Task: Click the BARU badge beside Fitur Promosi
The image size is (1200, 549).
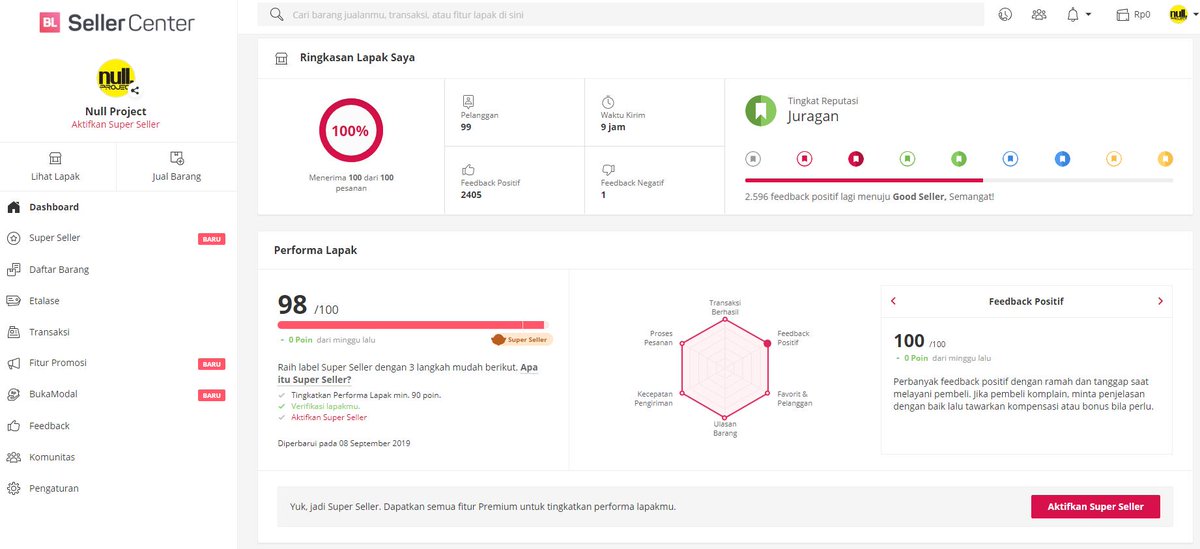Action: pos(211,364)
